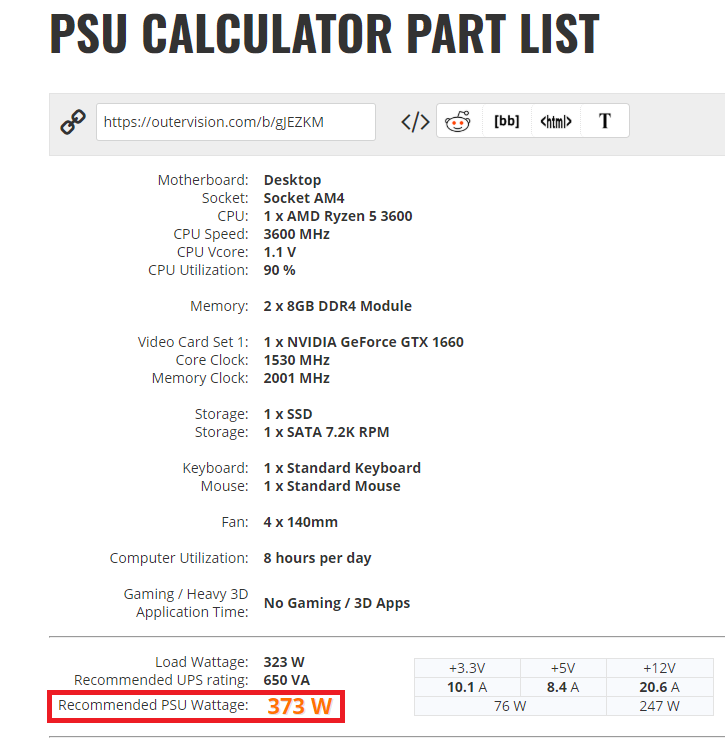Click the "Gaming / Heavy 3D Application Time:" label
Screen dimensions: 725x751
click(x=186, y=603)
